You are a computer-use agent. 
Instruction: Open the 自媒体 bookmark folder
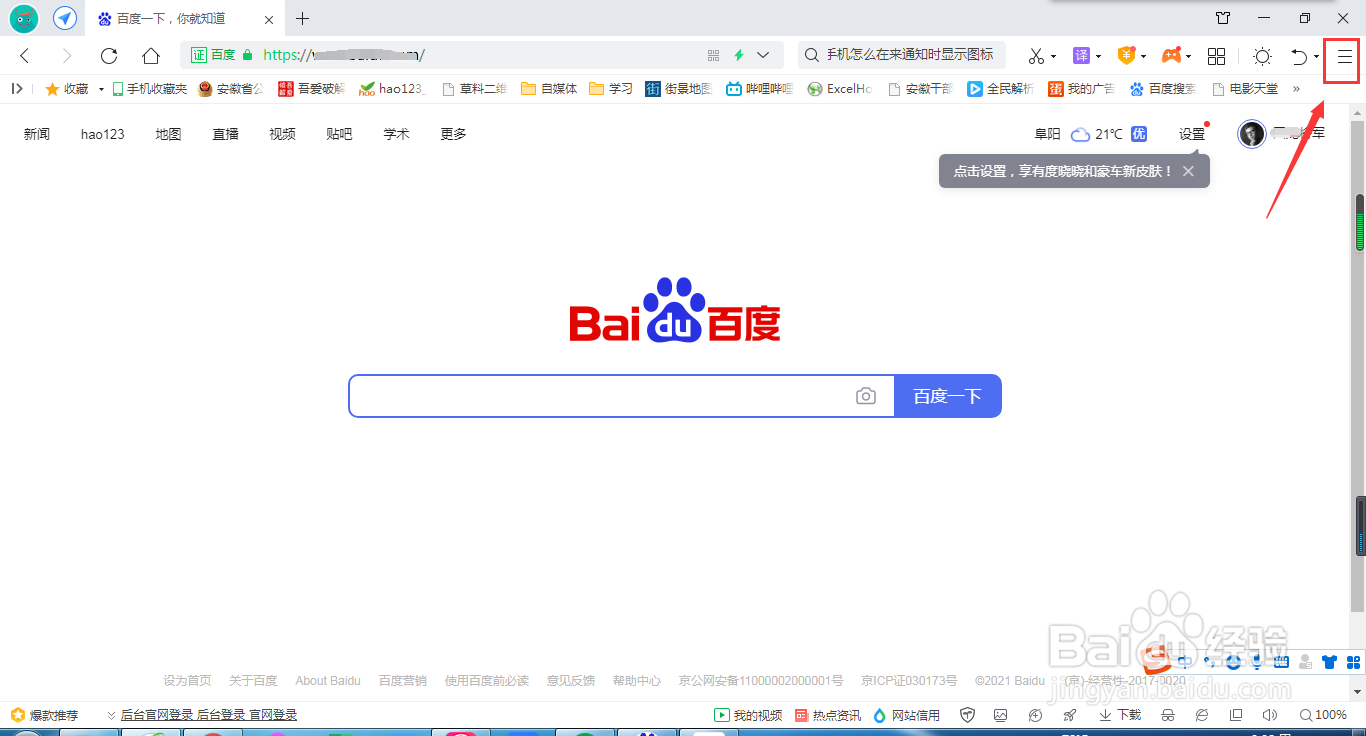tap(549, 88)
